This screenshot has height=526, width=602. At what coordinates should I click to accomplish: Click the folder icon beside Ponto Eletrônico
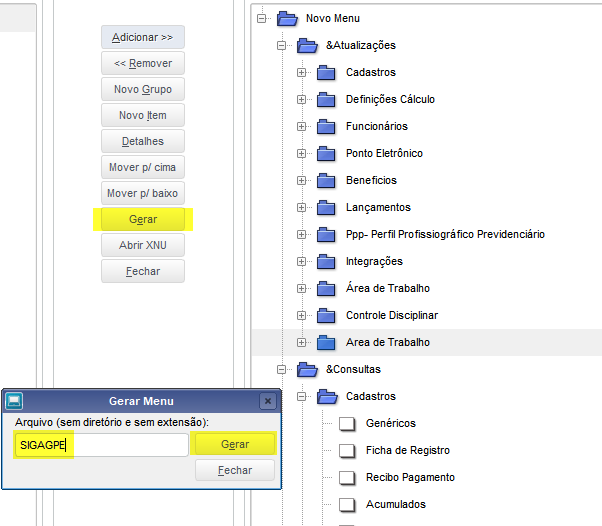[326, 154]
